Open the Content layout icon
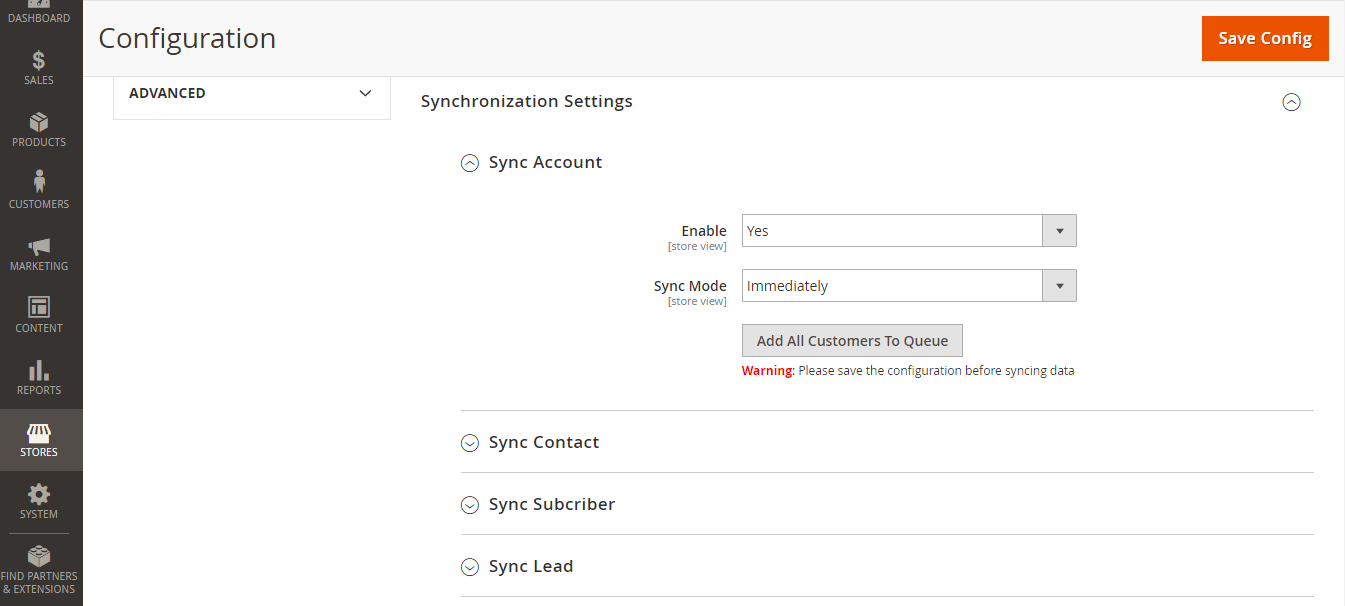 39,308
